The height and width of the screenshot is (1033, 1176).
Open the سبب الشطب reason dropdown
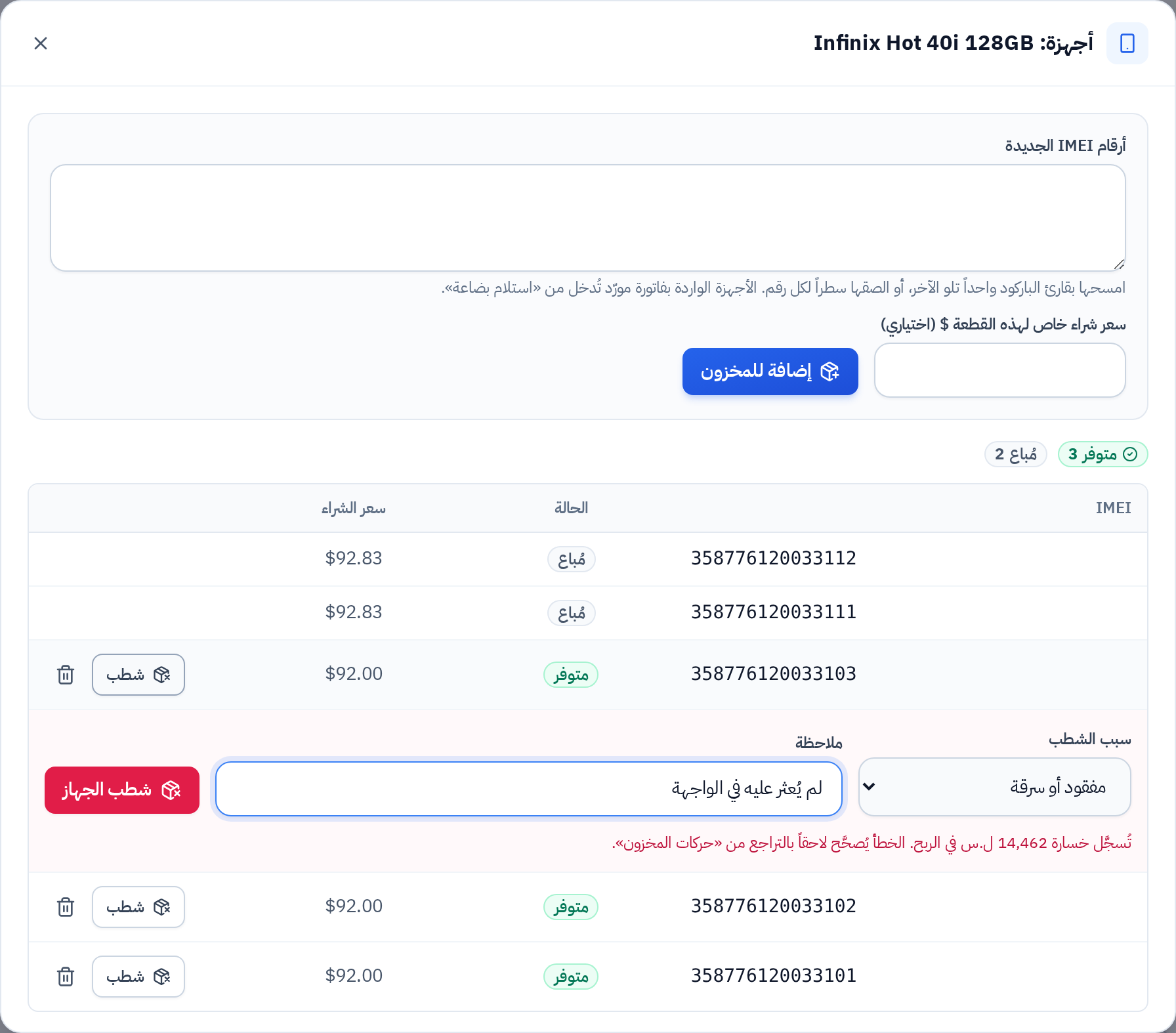point(995,787)
